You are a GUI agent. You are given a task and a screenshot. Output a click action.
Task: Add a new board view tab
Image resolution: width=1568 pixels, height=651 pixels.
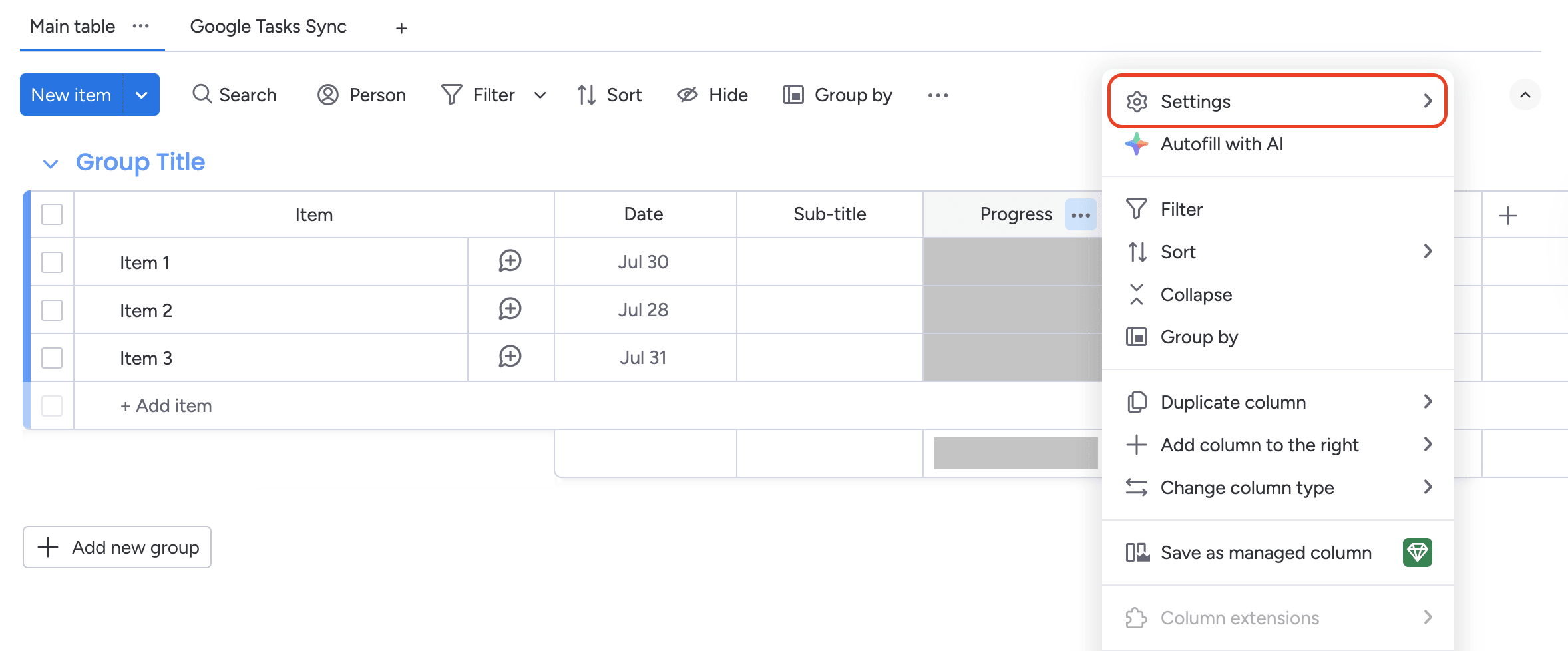(x=401, y=28)
